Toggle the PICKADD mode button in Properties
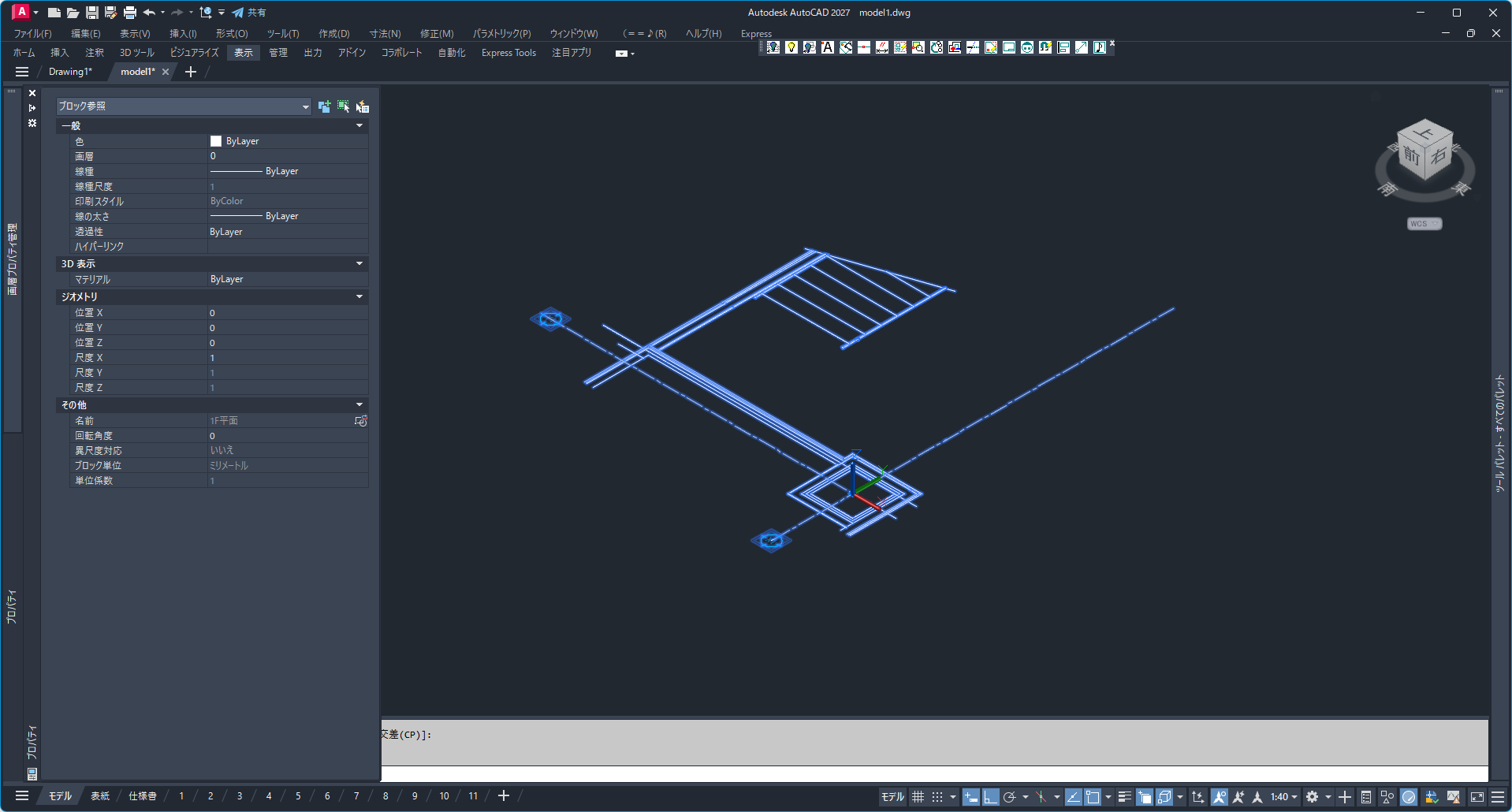This screenshot has width=1512, height=812. (324, 106)
